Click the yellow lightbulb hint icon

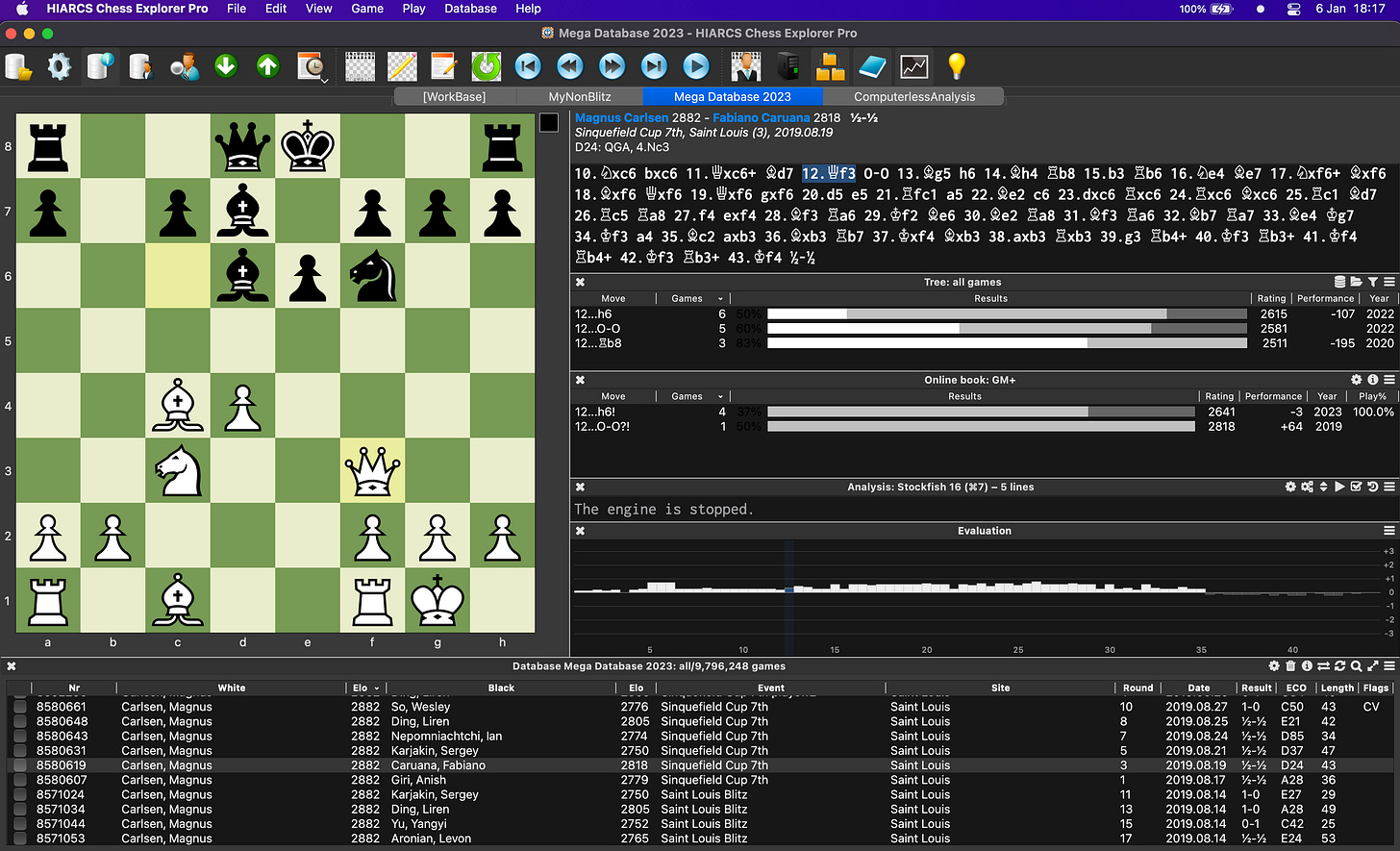tap(956, 66)
